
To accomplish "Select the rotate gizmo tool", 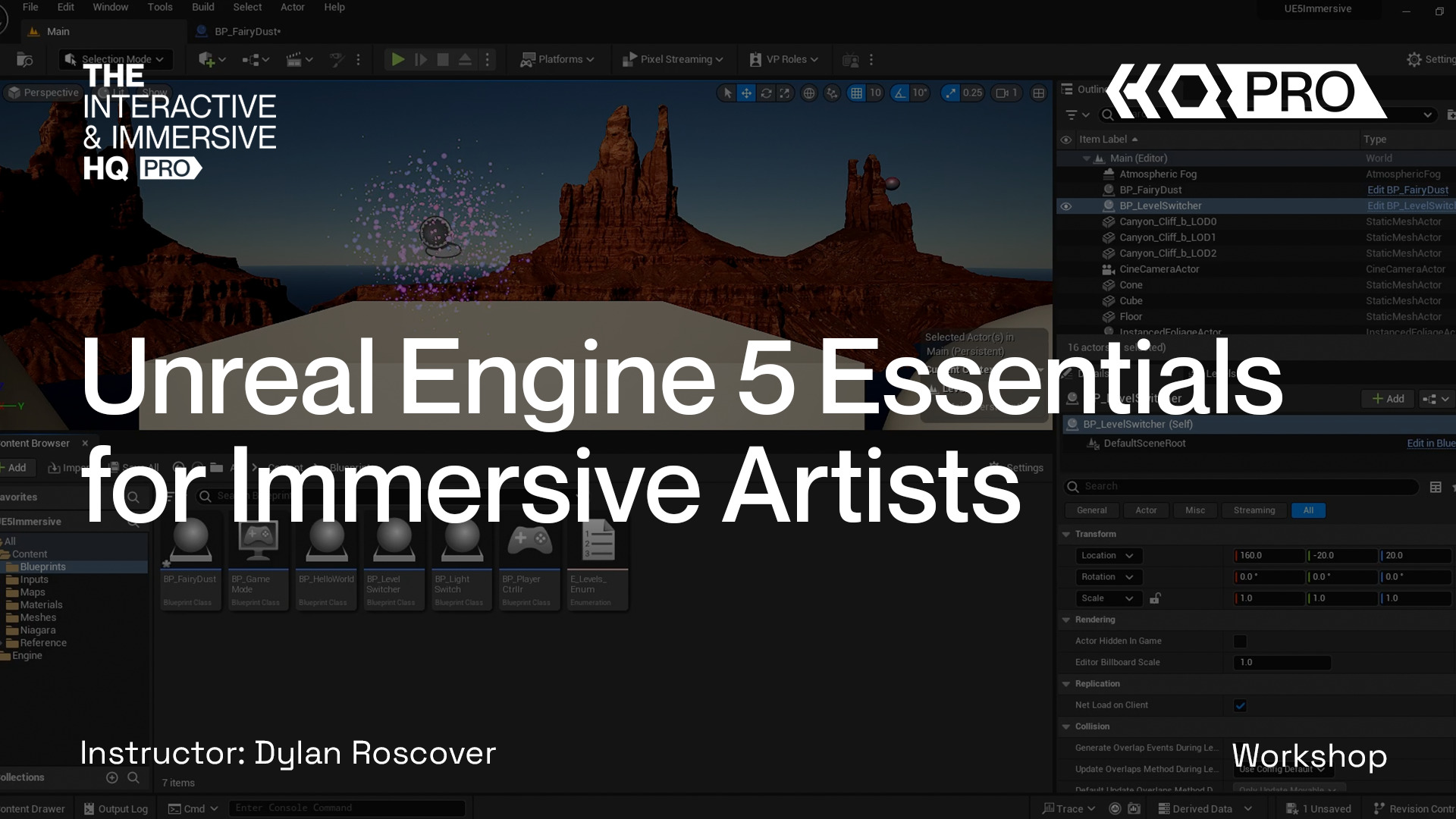I will coord(766,93).
